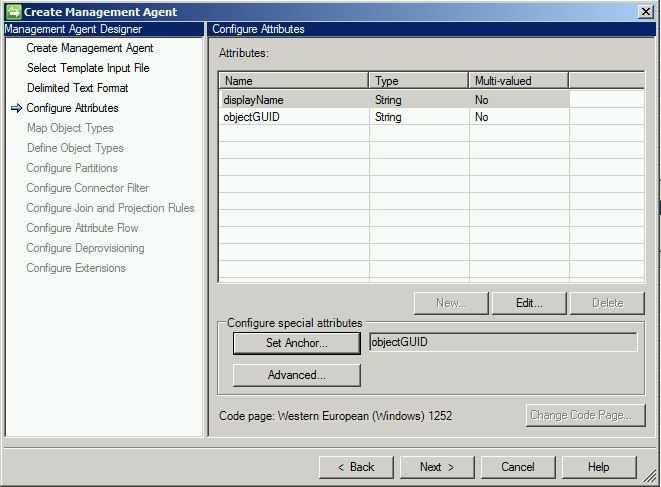Screen dimensions: 661x487
Task: Open the Create Management Agent step
Action: tap(90, 48)
